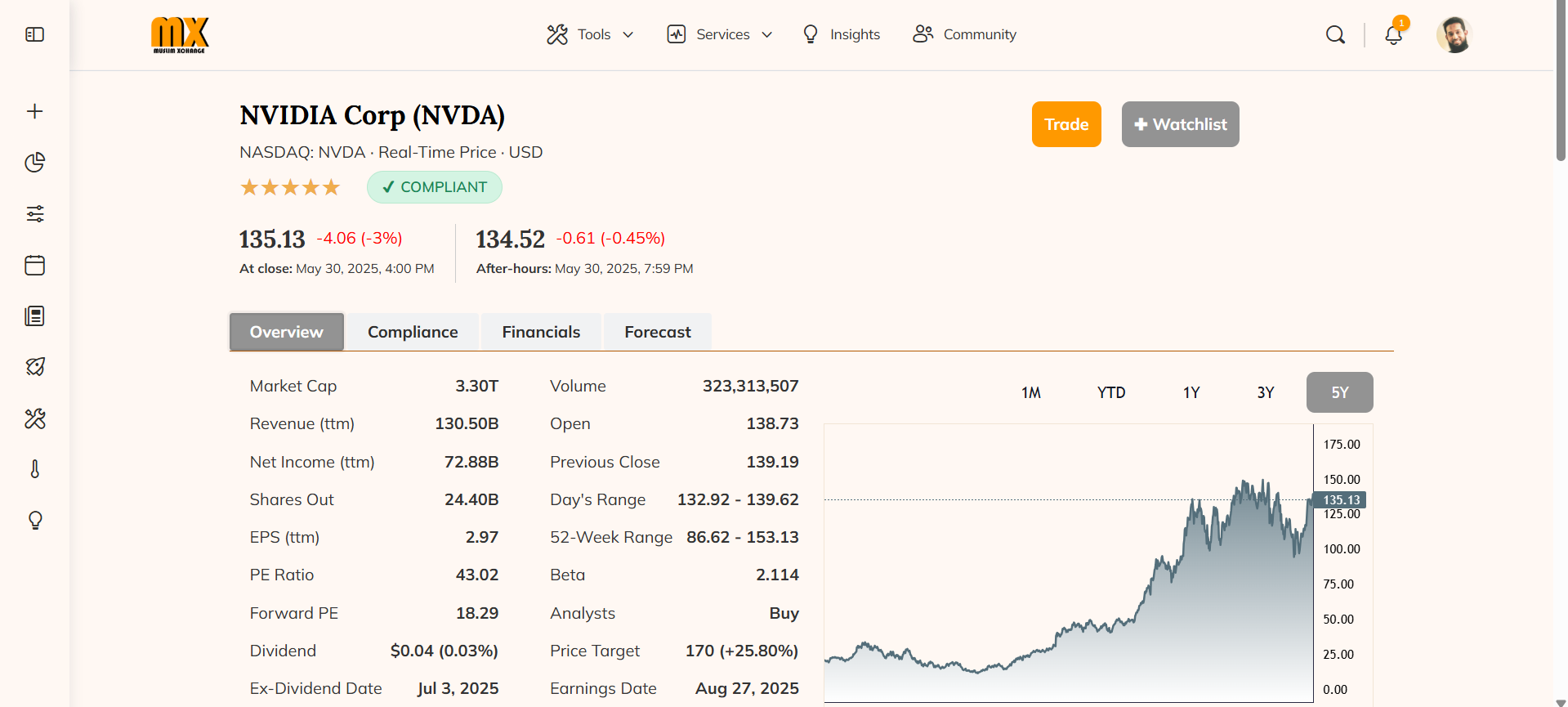This screenshot has height=707, width=1568.
Task: Click the Tools wrench icon in top nav
Action: coord(557,34)
